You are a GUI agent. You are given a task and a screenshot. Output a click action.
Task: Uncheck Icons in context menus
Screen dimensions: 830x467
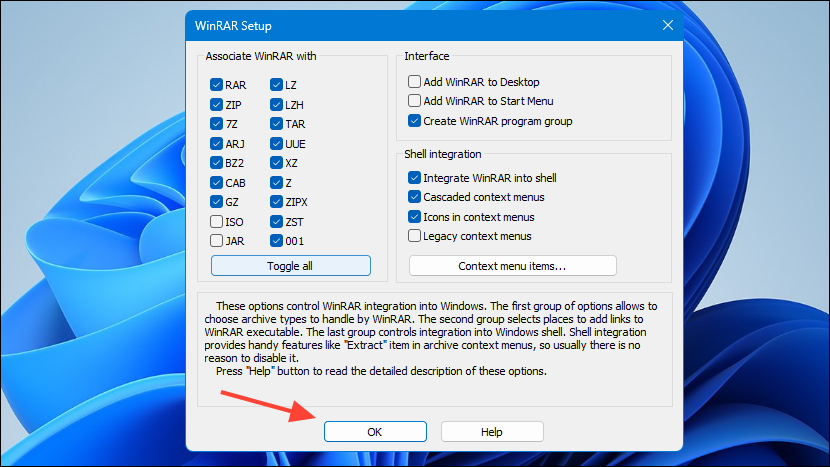point(414,217)
